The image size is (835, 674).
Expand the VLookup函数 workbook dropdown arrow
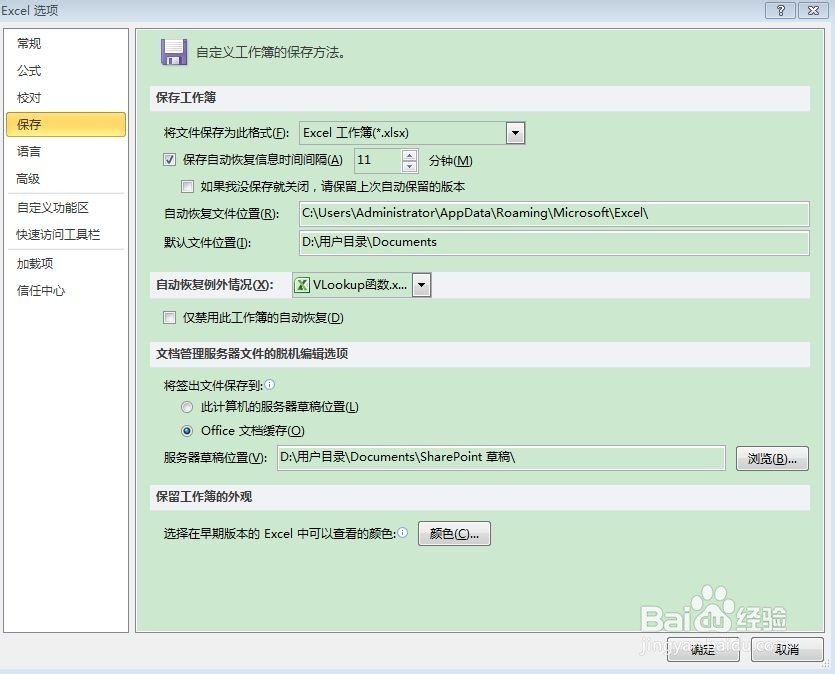click(x=421, y=285)
